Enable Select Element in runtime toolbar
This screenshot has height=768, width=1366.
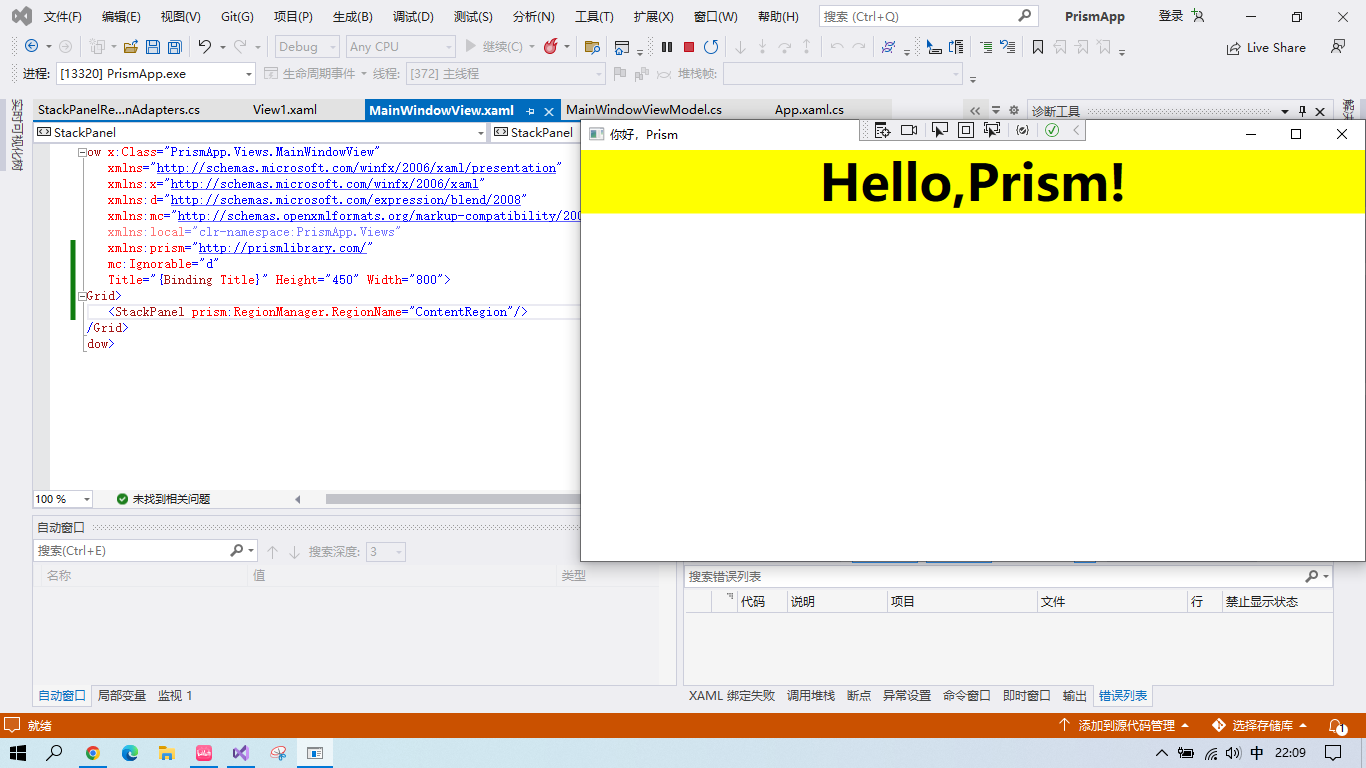point(939,130)
